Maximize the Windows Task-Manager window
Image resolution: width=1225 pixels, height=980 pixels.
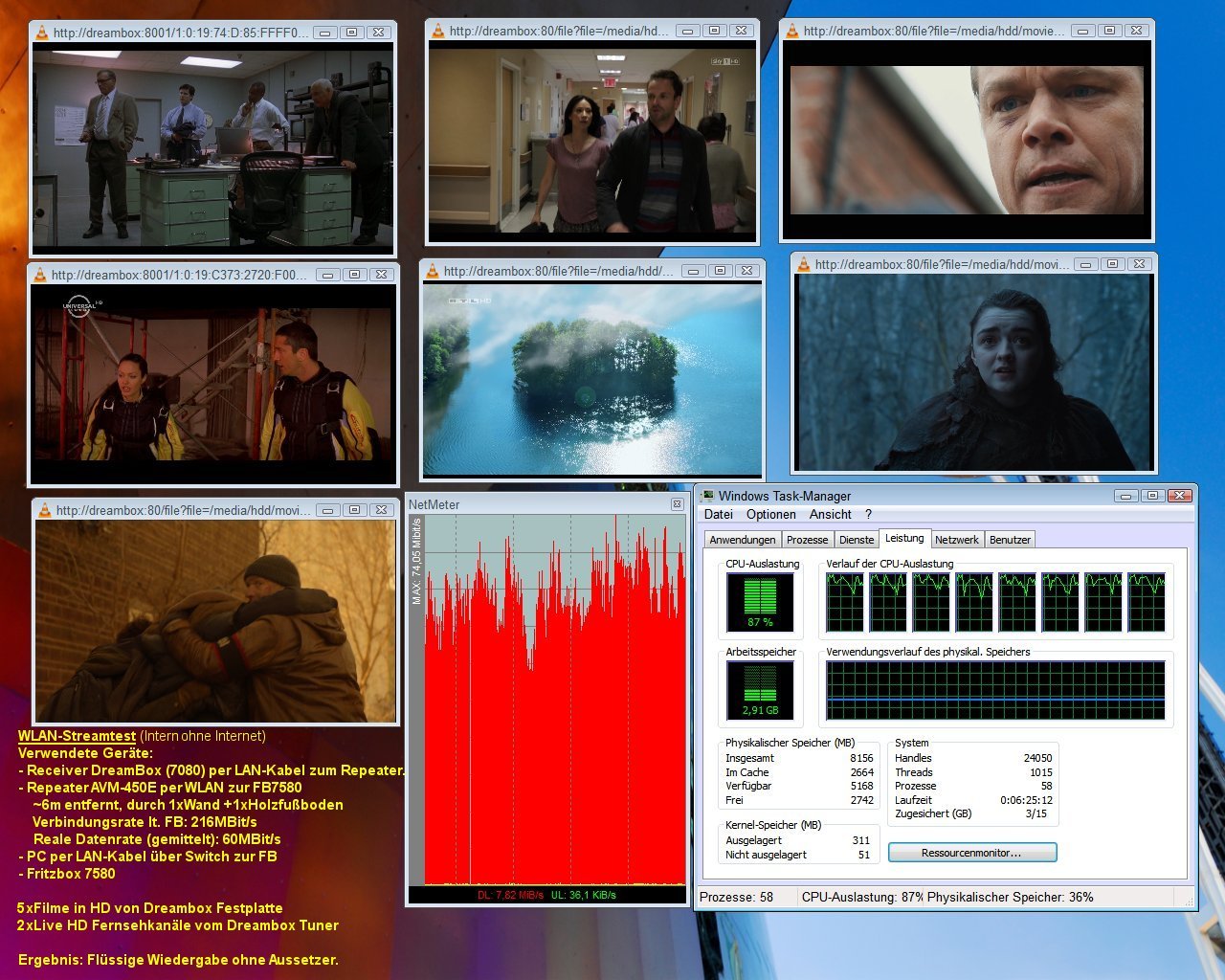(1153, 496)
